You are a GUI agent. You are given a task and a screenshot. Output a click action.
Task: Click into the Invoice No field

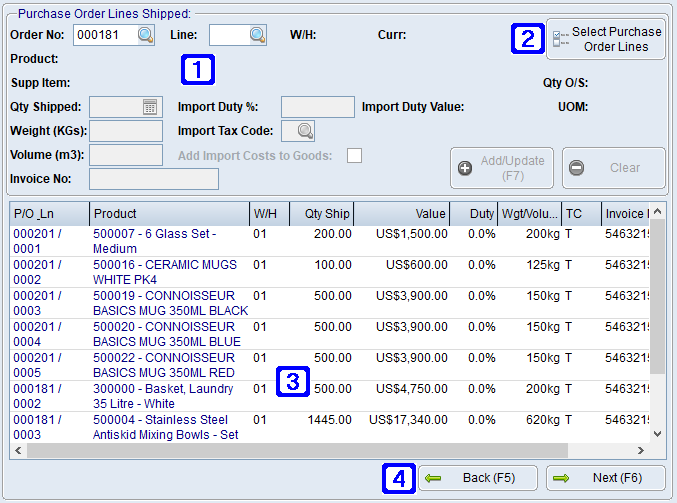154,179
